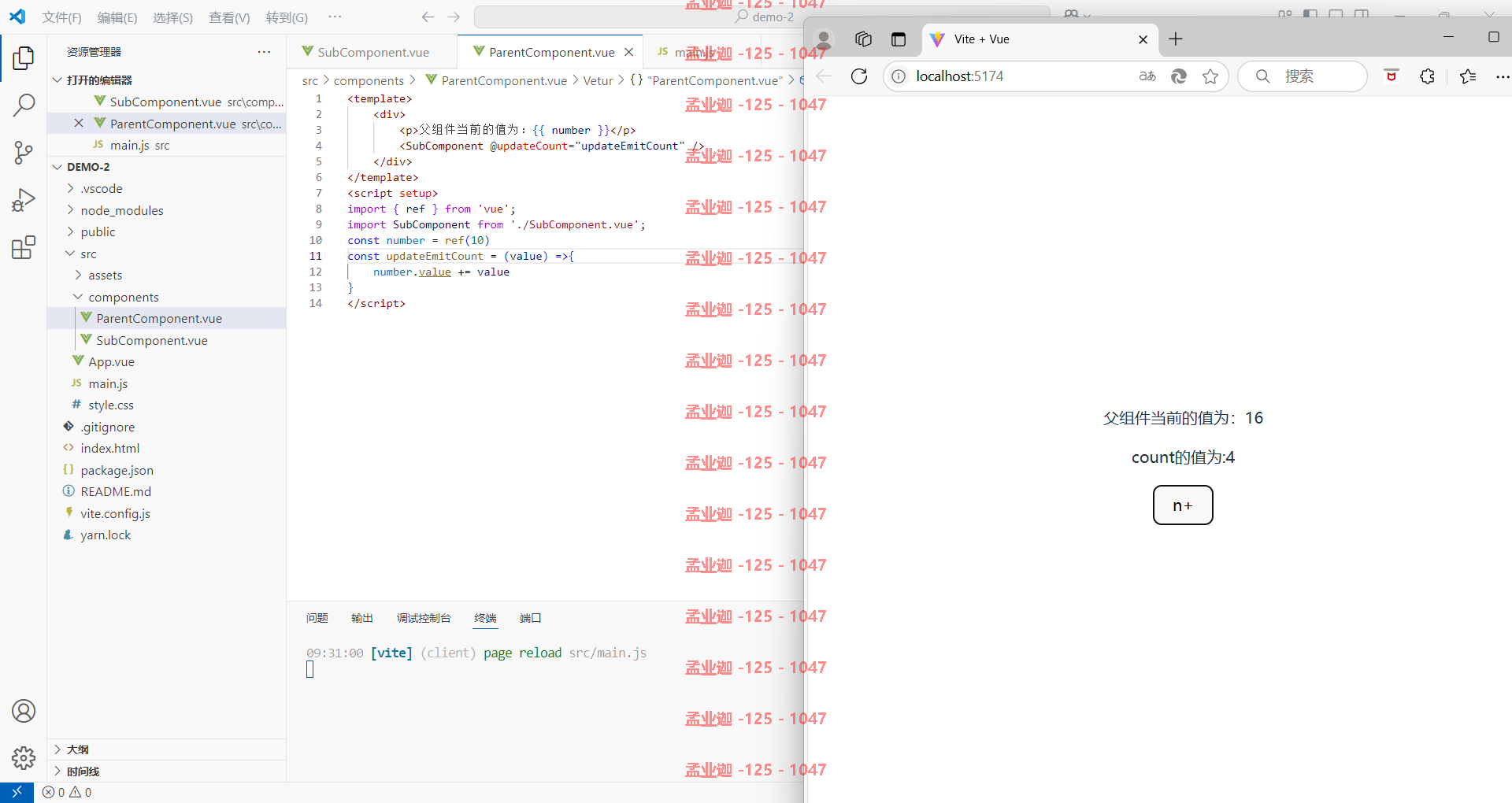1512x803 pixels.
Task: Open the browser profile avatar
Action: 824,39
